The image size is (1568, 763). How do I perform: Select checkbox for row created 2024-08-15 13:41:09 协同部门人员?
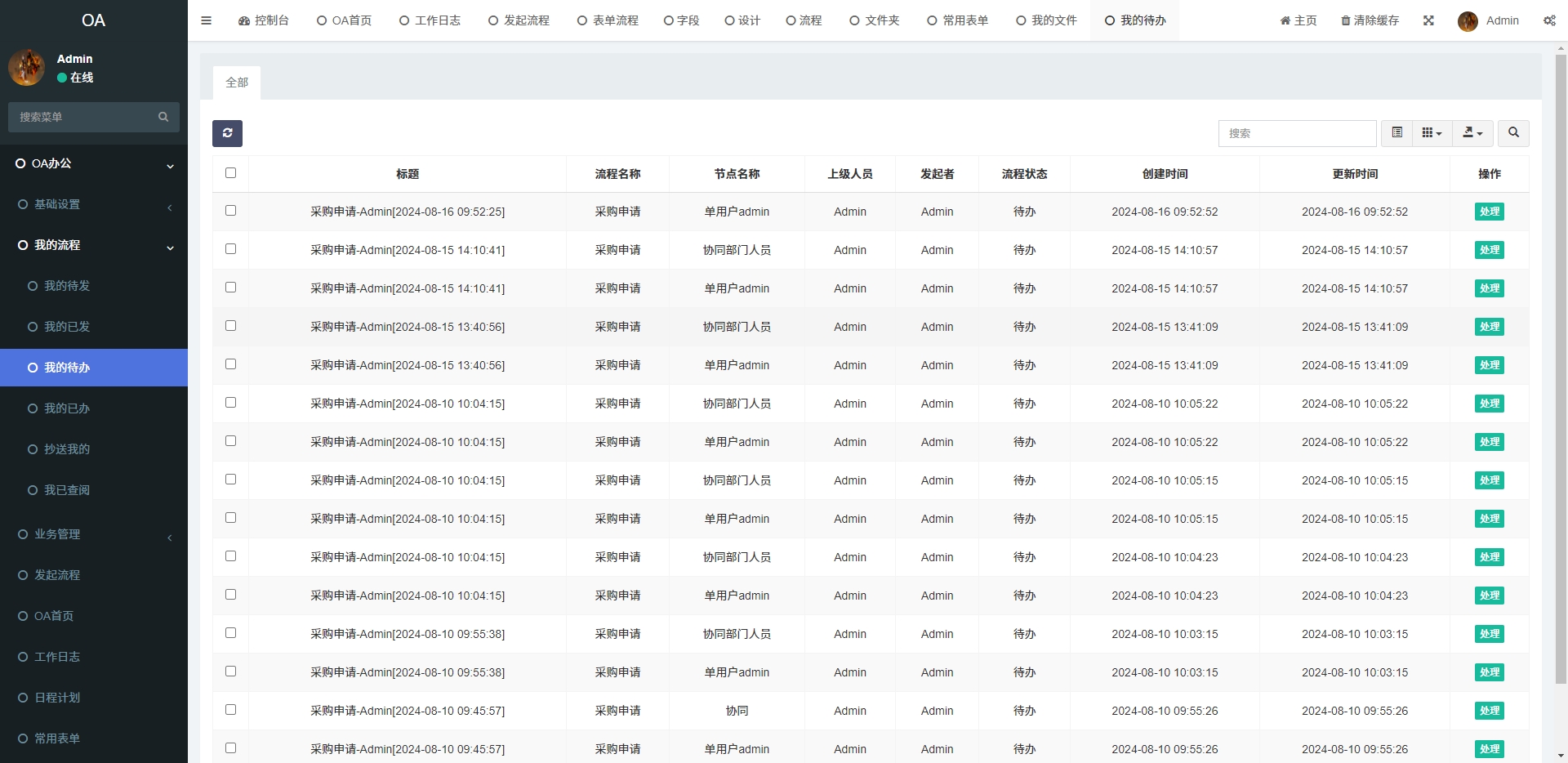(x=230, y=326)
